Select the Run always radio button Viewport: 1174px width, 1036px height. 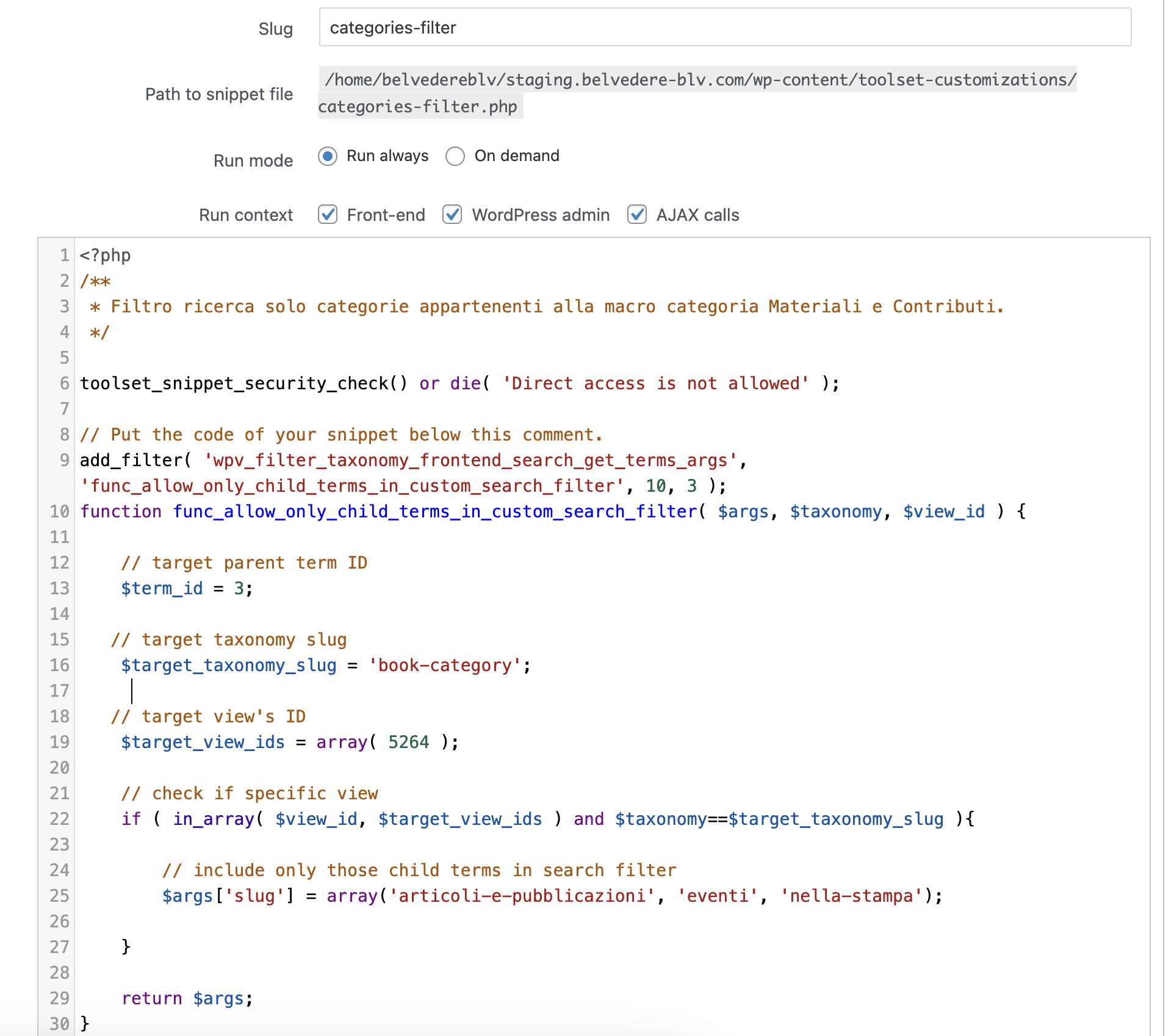click(x=328, y=156)
